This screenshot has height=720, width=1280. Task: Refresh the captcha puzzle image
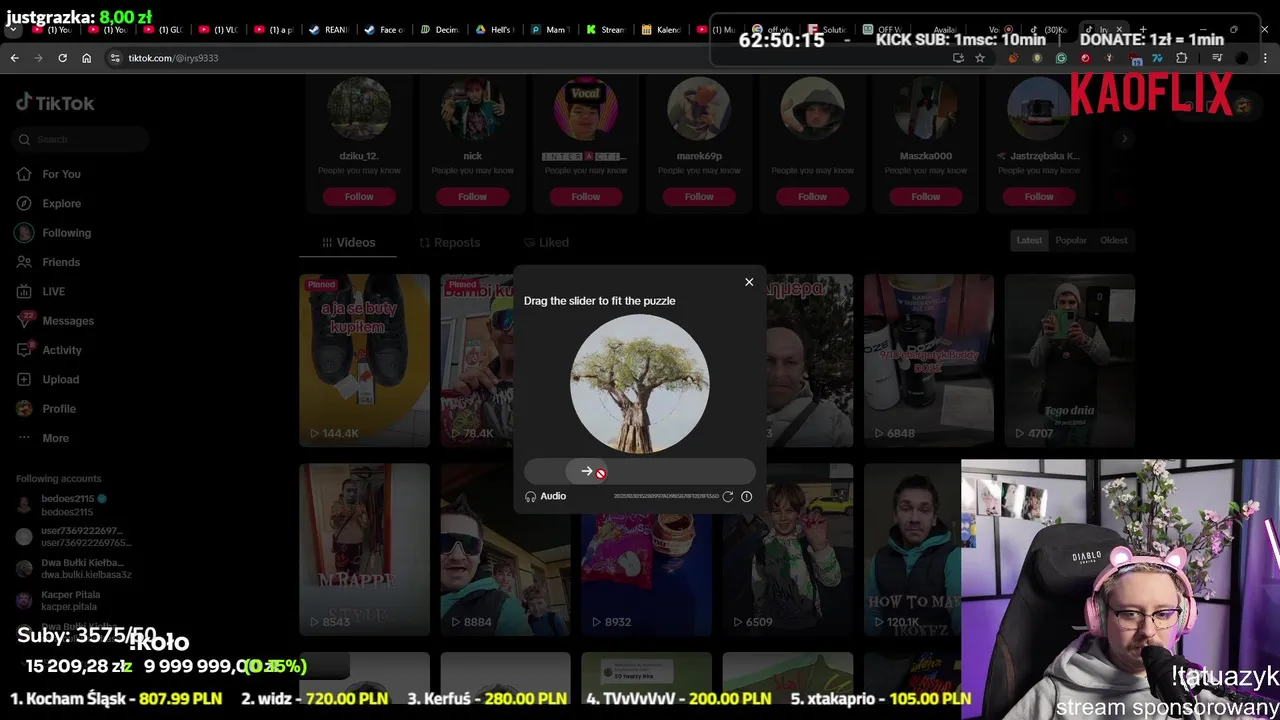728,496
